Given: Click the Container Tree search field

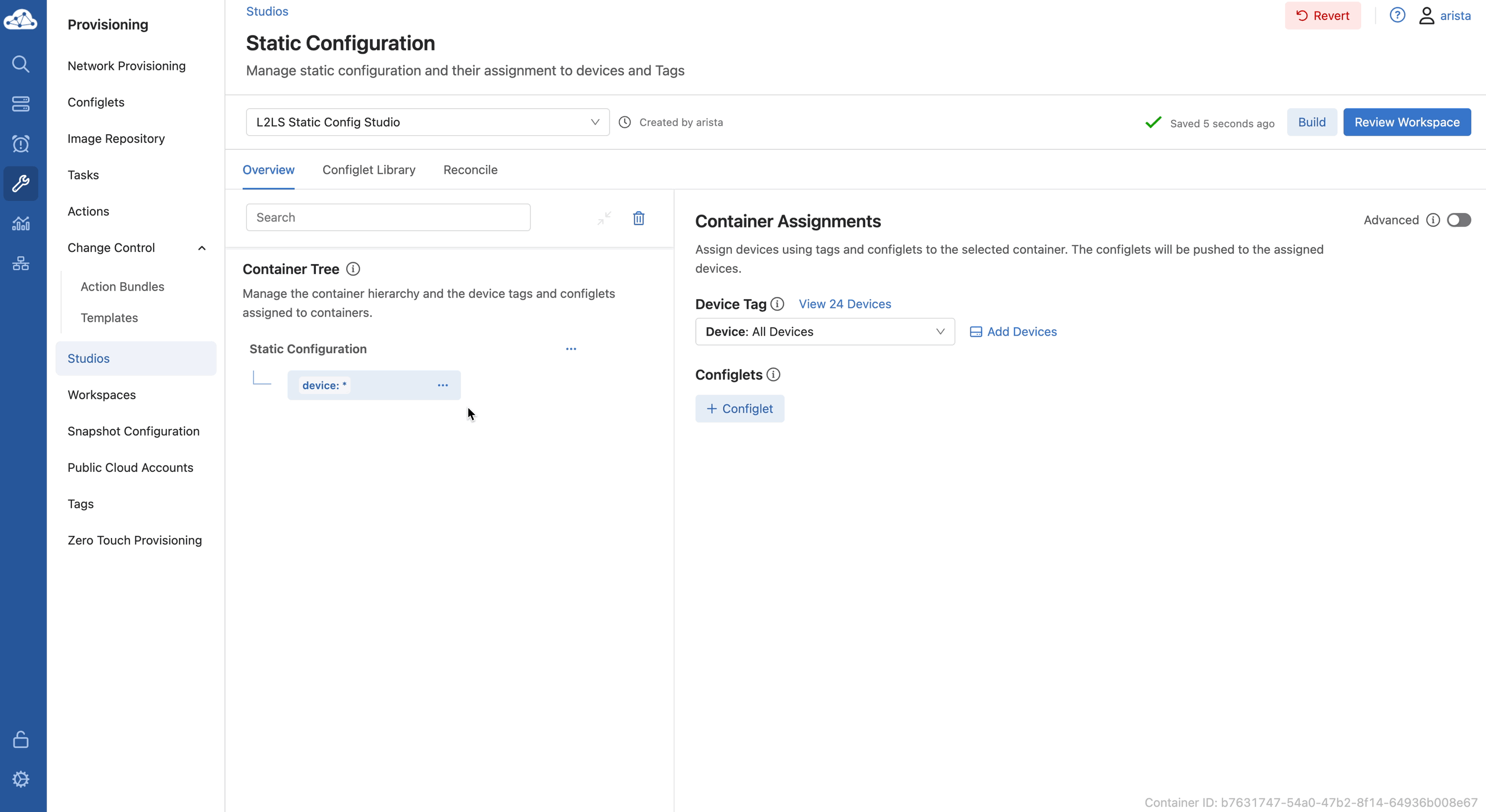Looking at the screenshot, I should click(x=387, y=218).
